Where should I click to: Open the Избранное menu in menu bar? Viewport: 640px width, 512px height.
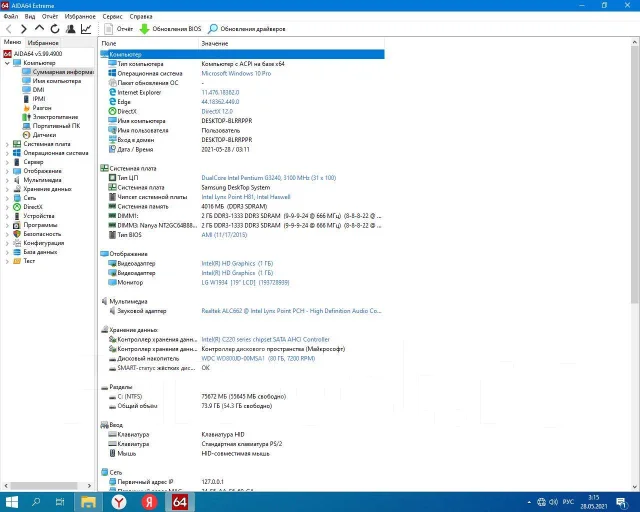tap(80, 16)
